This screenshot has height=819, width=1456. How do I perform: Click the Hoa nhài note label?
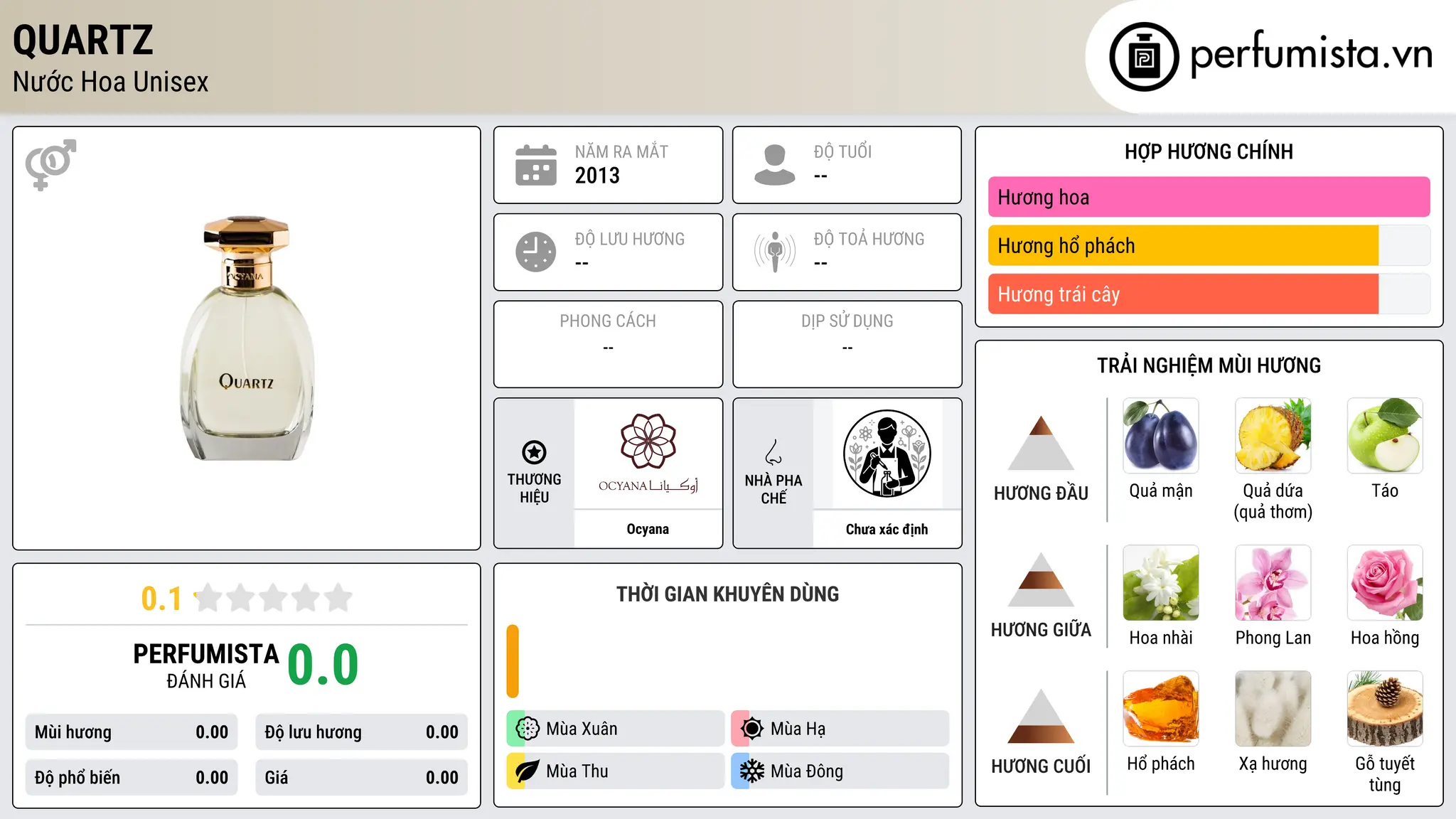(x=1161, y=638)
